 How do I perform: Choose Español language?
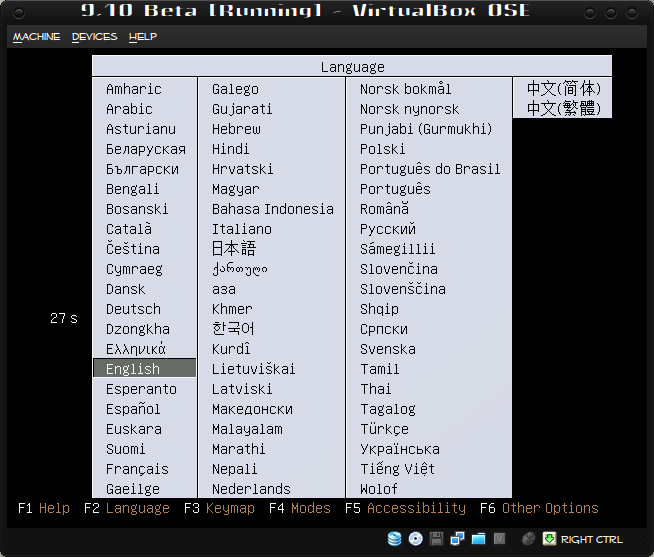coord(133,409)
